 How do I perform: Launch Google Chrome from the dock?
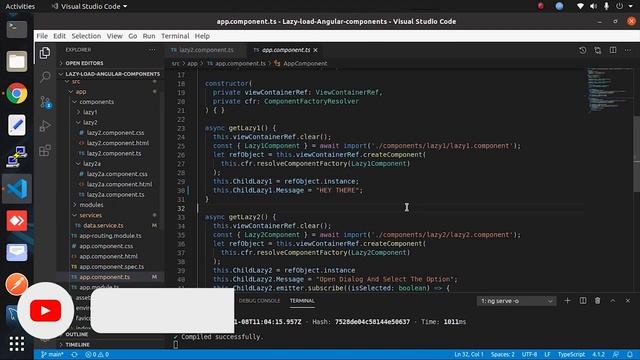click(x=17, y=93)
